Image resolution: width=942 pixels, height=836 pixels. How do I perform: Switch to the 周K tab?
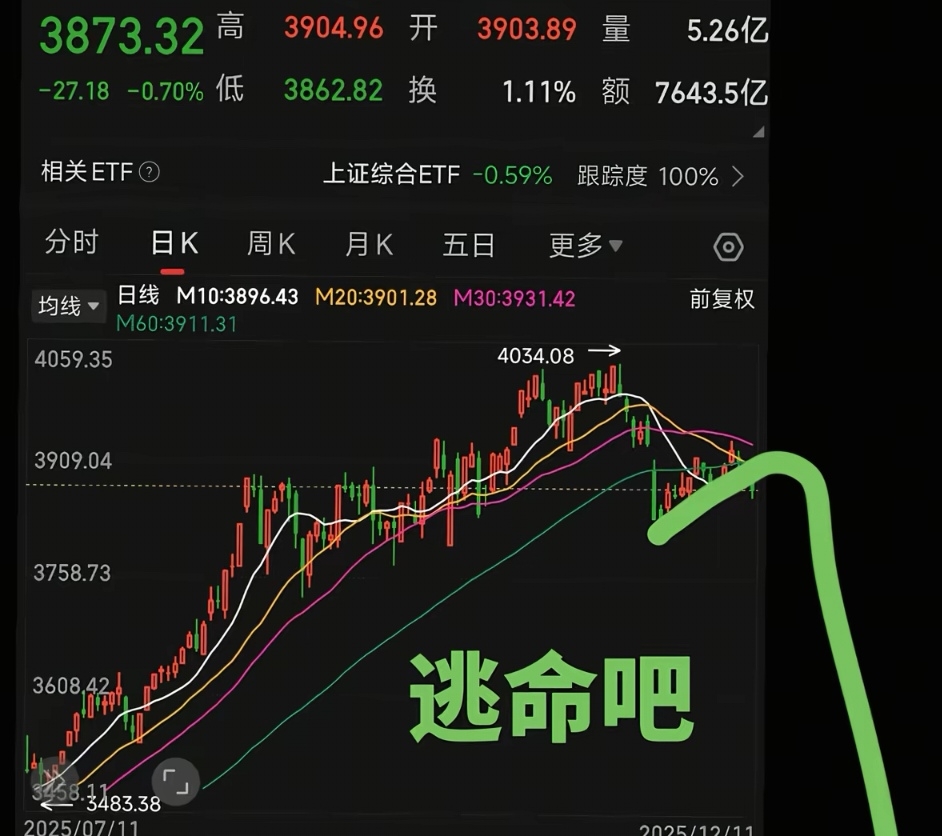(x=271, y=244)
